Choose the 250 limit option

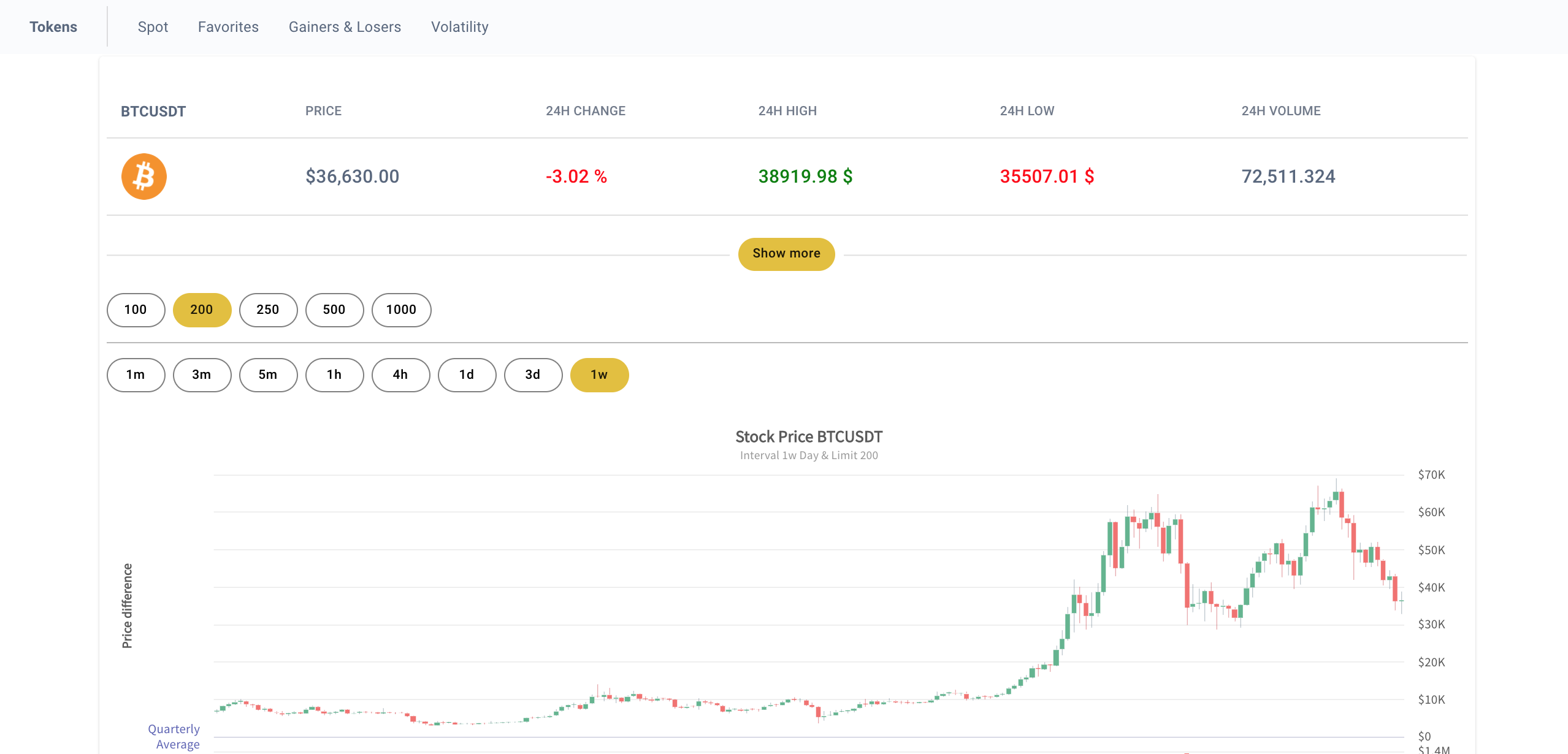[268, 310]
